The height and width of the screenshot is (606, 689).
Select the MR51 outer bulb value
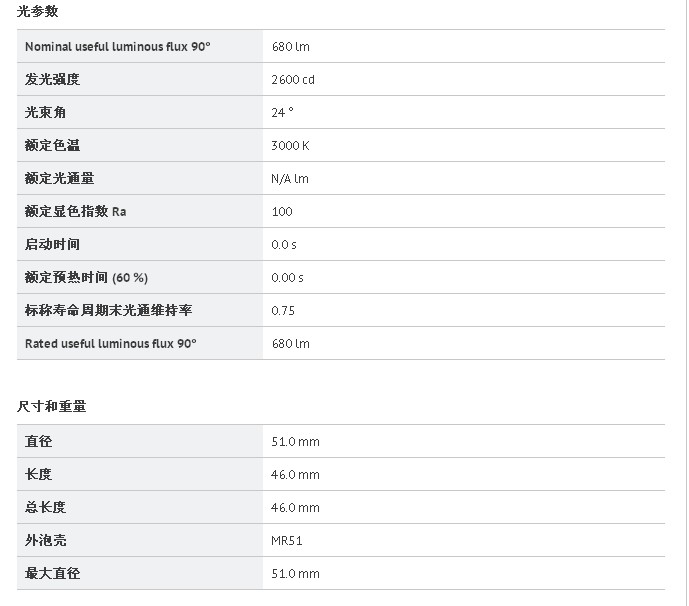[x=287, y=540]
